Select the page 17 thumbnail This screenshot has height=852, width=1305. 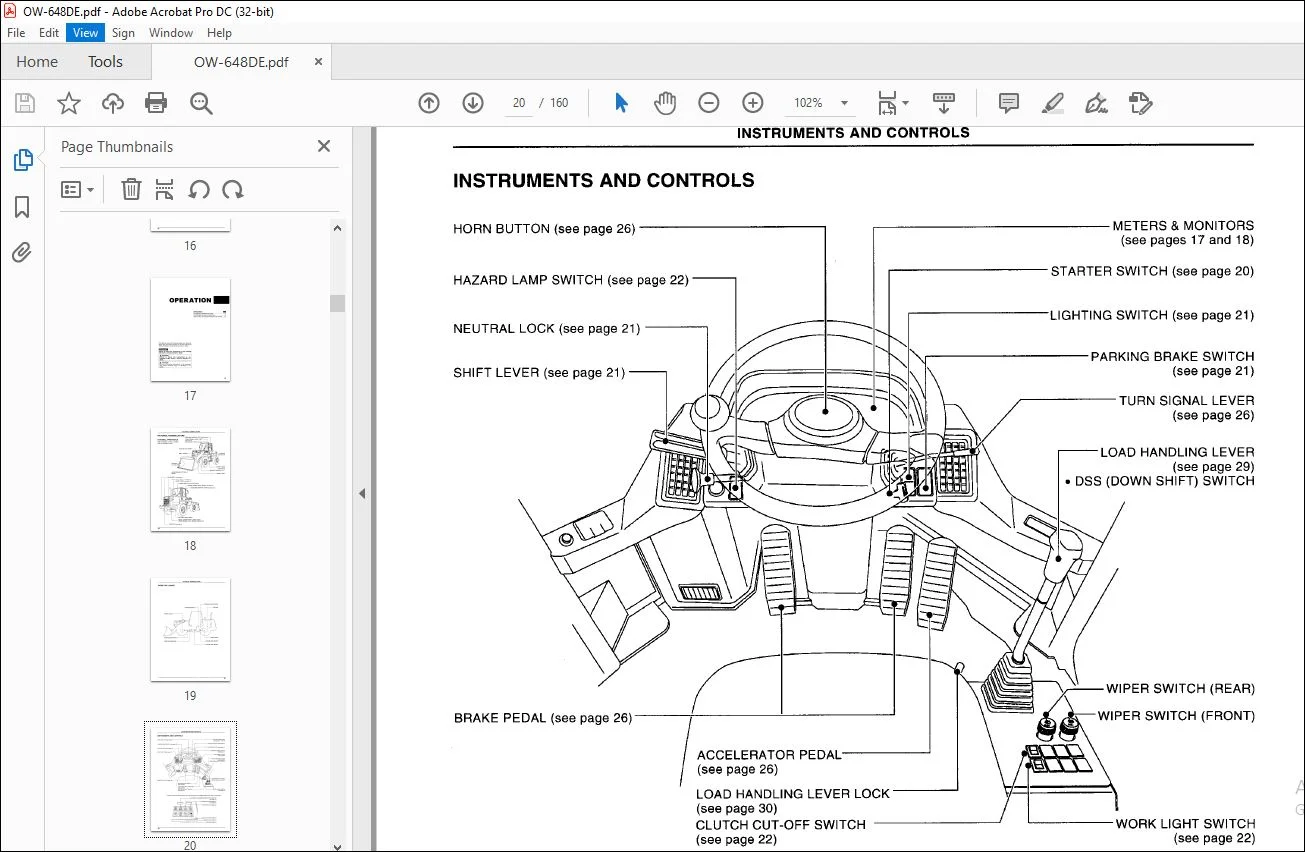click(190, 330)
